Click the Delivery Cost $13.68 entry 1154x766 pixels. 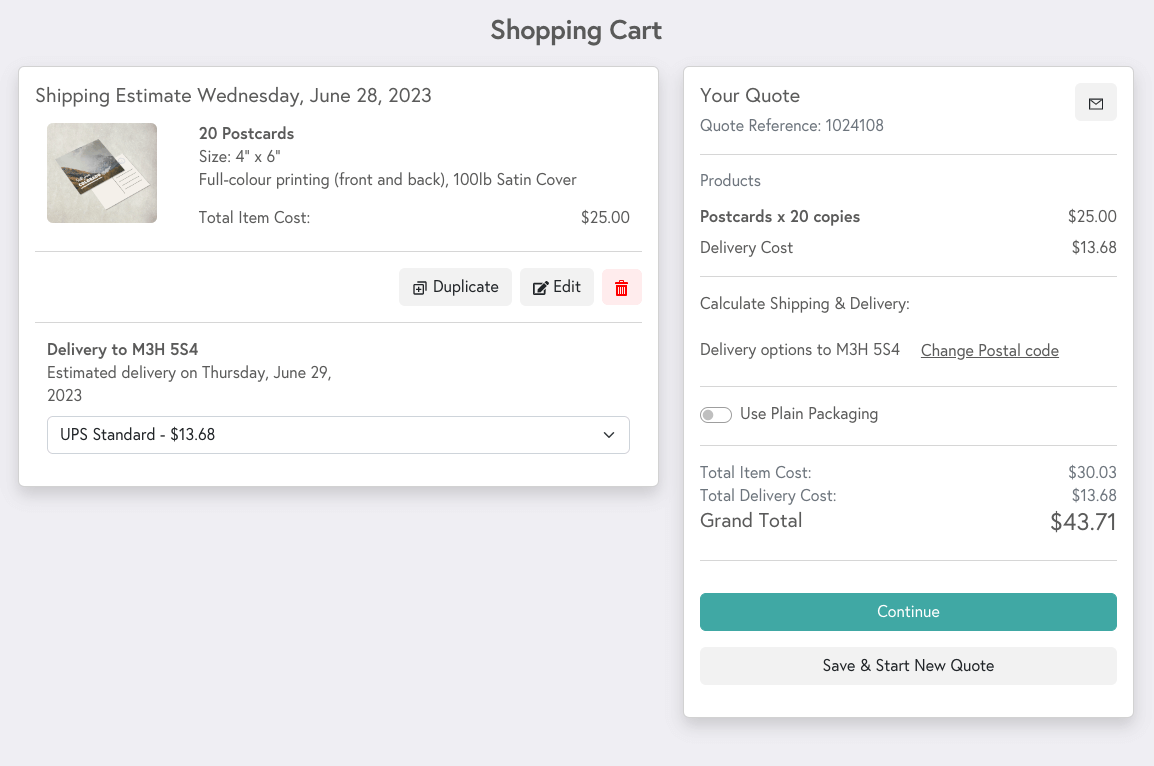pyautogui.click(x=746, y=247)
